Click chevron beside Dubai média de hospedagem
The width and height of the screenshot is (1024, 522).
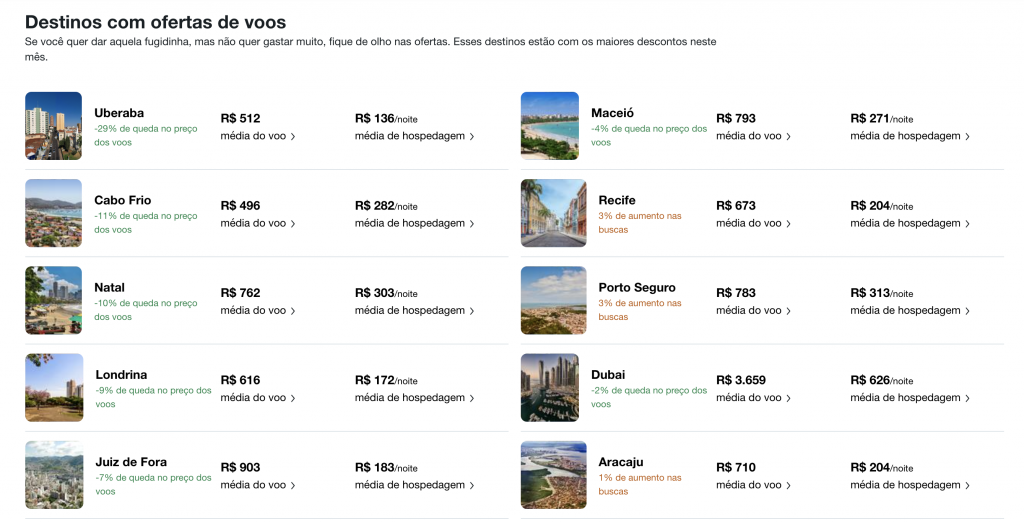pyautogui.click(x=967, y=398)
